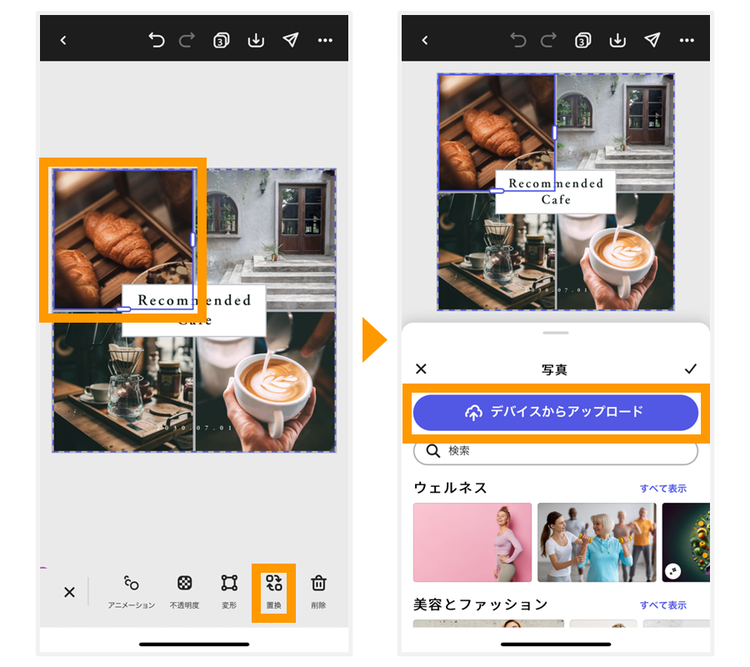Viewport: 750px width, 667px height.
Task: Focus the 検索 search field
Action: (x=555, y=451)
